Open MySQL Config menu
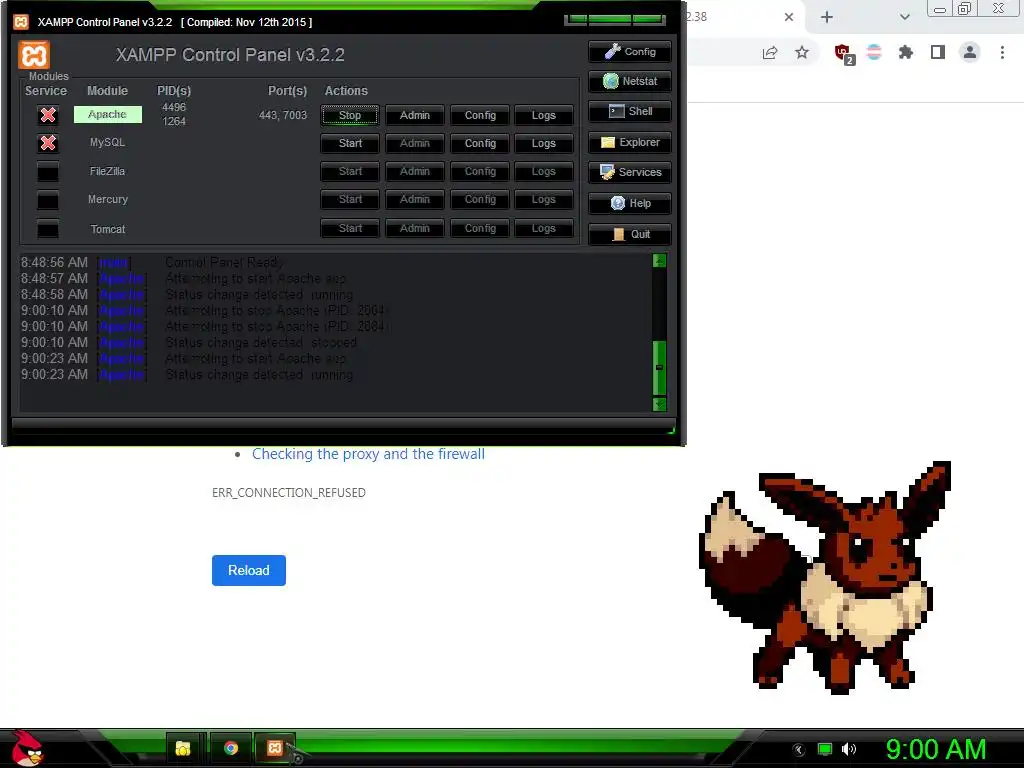 pos(480,144)
